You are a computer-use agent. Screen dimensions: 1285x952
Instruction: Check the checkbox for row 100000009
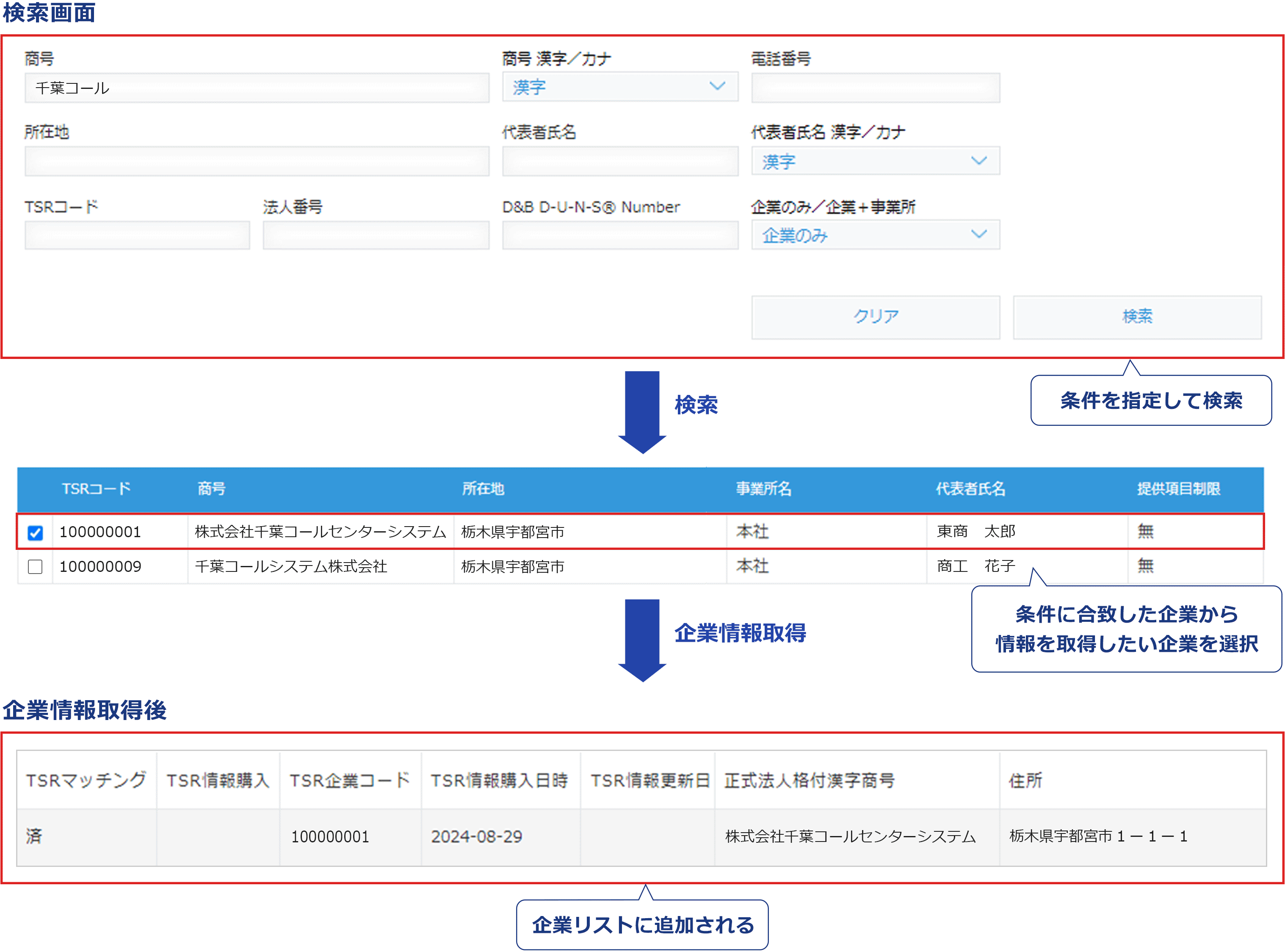click(35, 566)
